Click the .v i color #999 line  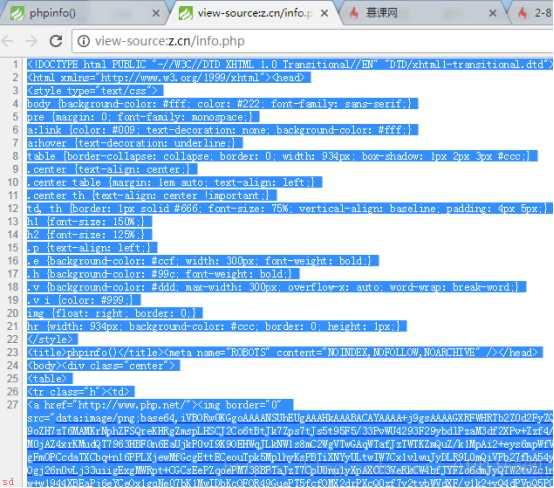pyautogui.click(x=84, y=300)
